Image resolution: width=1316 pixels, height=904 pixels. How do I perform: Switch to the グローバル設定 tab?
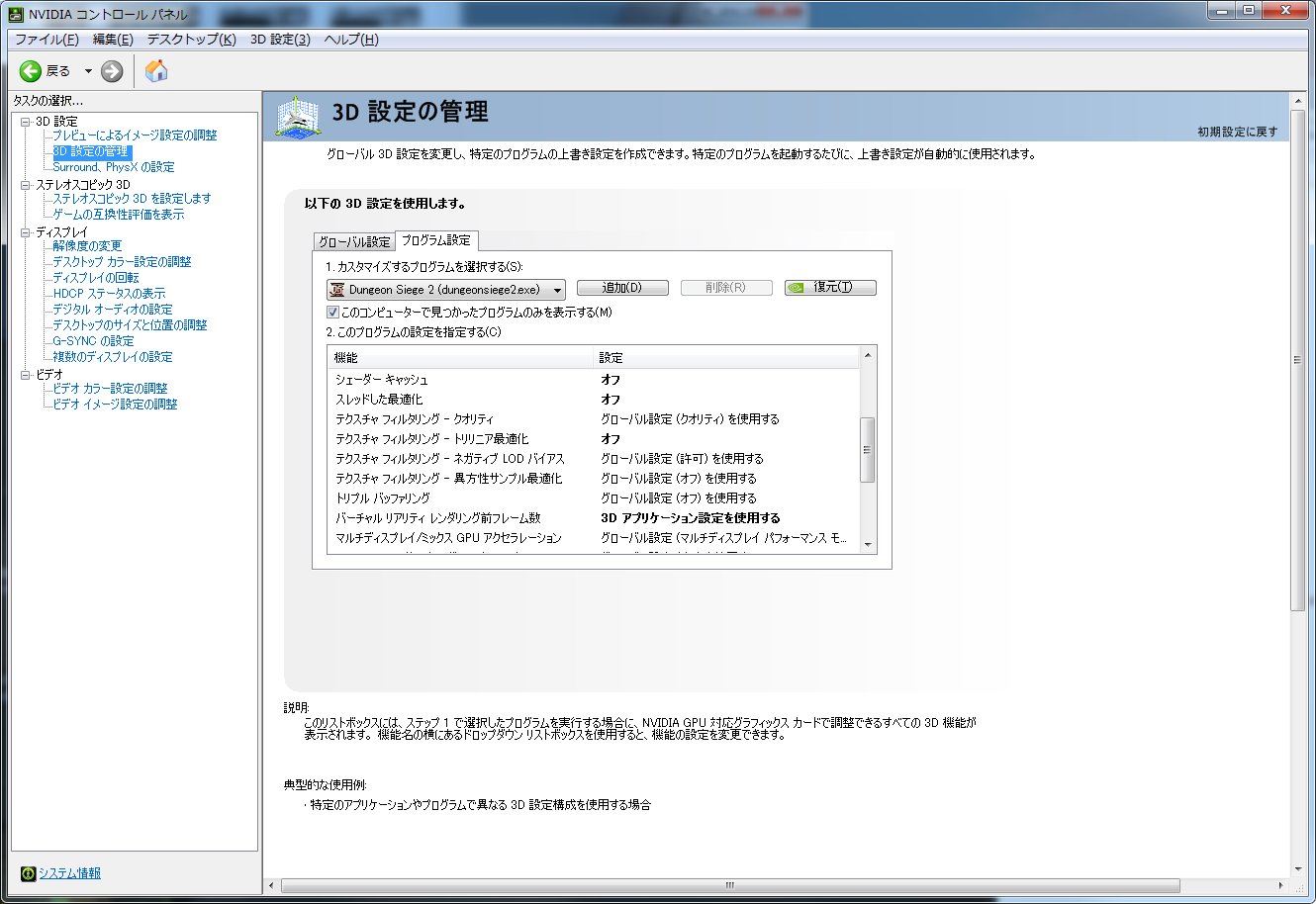point(354,241)
